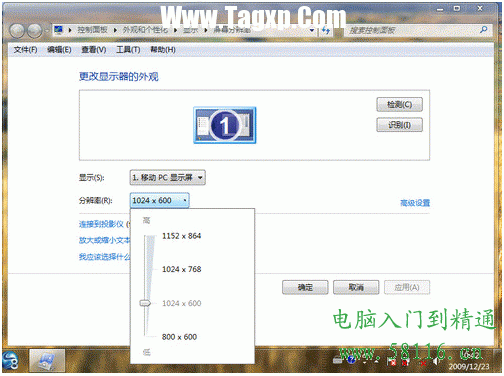Click the refresh icon beside address bar
Screen dimensions: 504x376
pyautogui.click(x=326, y=31)
